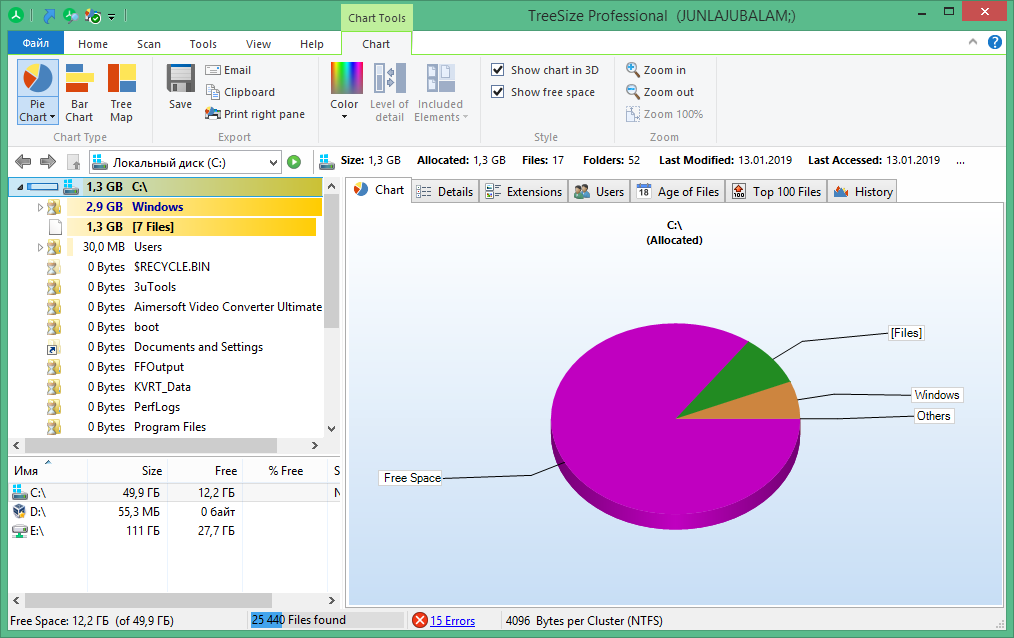The width and height of the screenshot is (1014, 638).
Task: Send the chart by Email
Action: pyautogui.click(x=228, y=70)
